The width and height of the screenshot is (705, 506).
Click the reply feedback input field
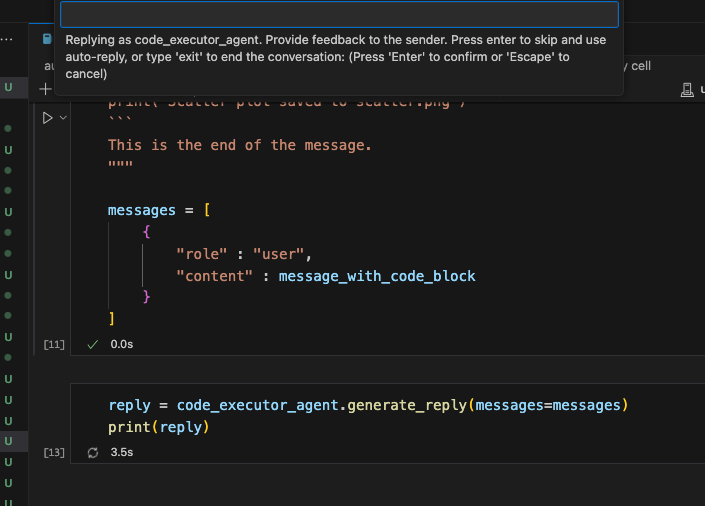[339, 14]
